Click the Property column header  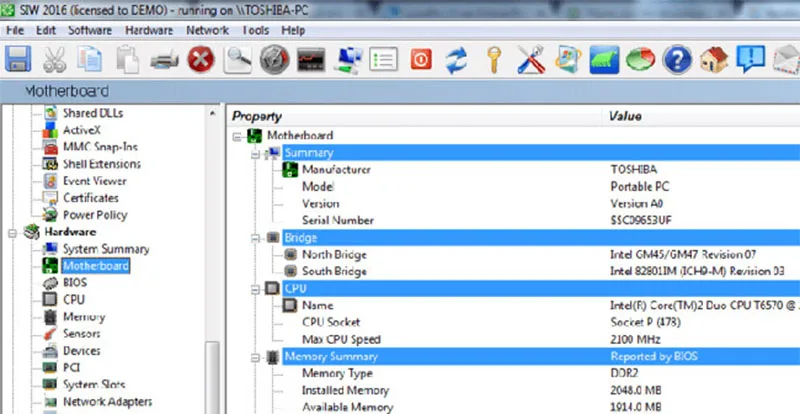[414, 116]
